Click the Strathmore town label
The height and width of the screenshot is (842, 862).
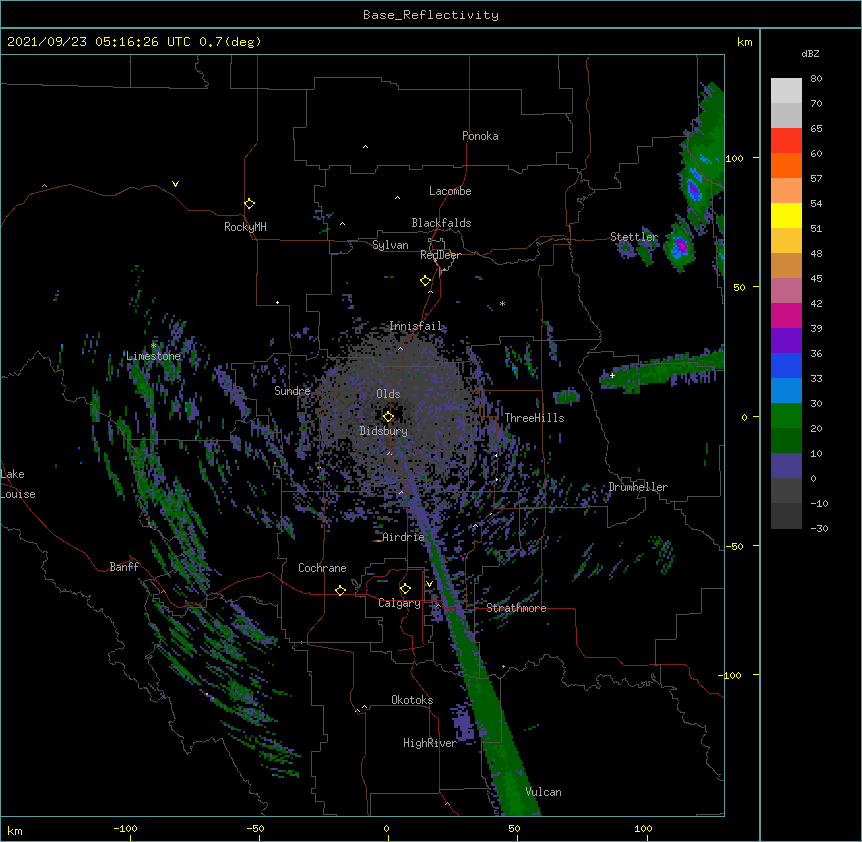pyautogui.click(x=516, y=608)
